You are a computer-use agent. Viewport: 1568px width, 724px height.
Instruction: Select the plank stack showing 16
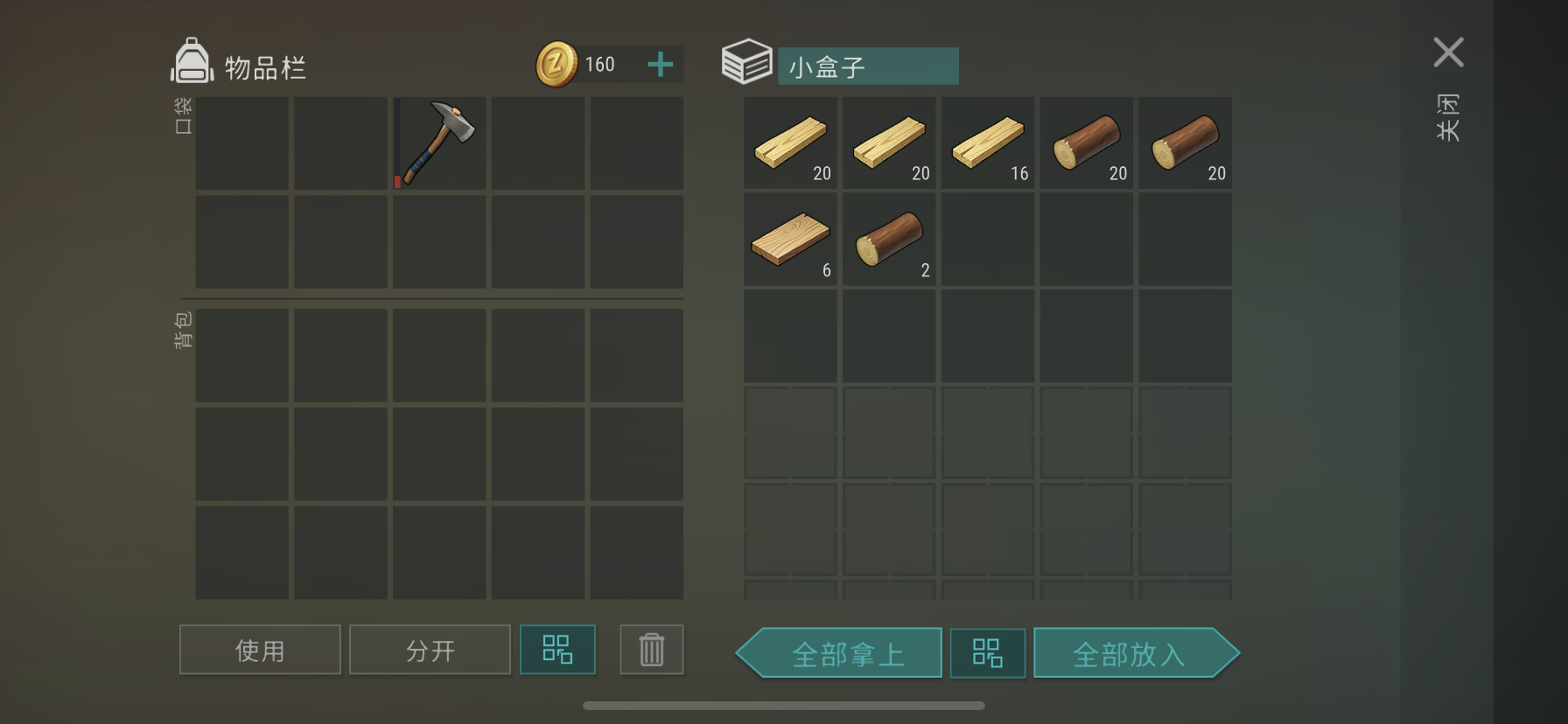(x=988, y=143)
